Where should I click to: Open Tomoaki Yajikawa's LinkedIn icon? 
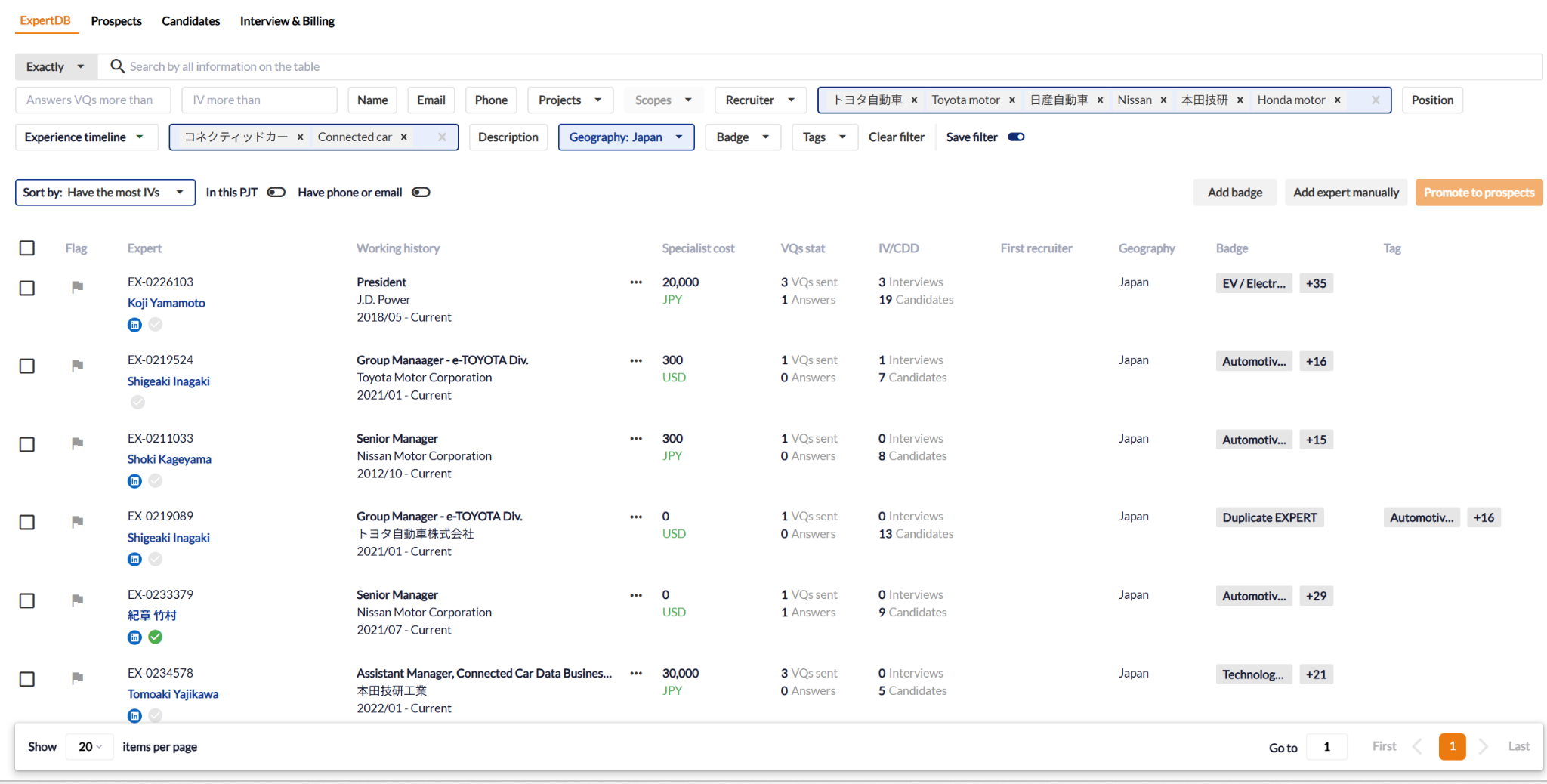(x=134, y=715)
